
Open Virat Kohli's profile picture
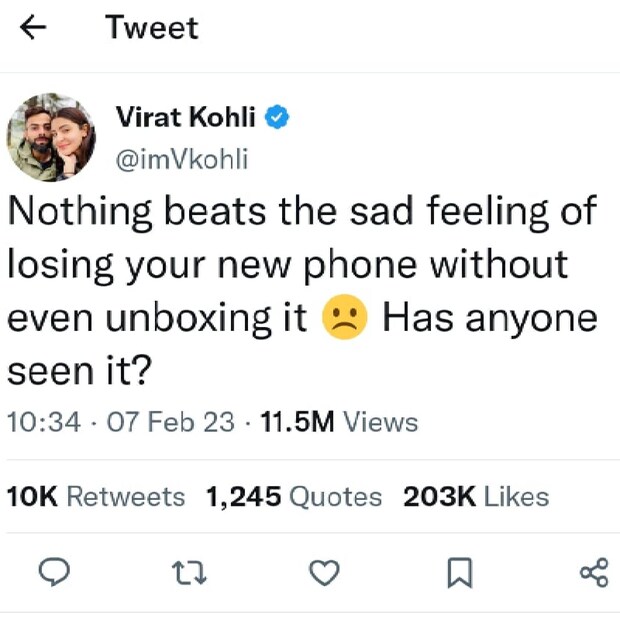52,138
